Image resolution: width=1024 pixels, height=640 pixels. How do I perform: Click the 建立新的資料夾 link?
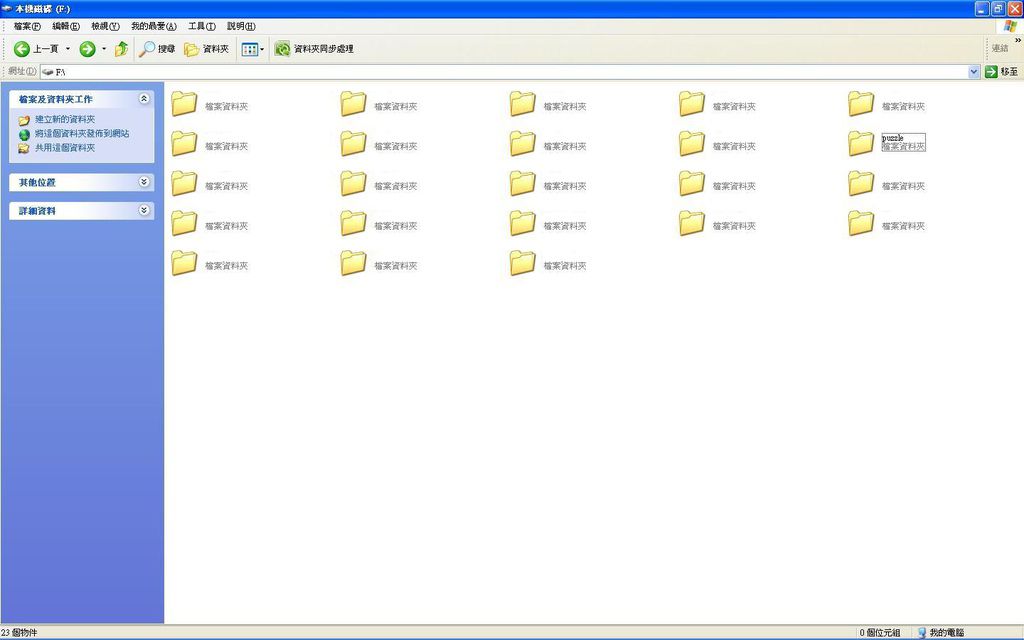tap(65, 120)
